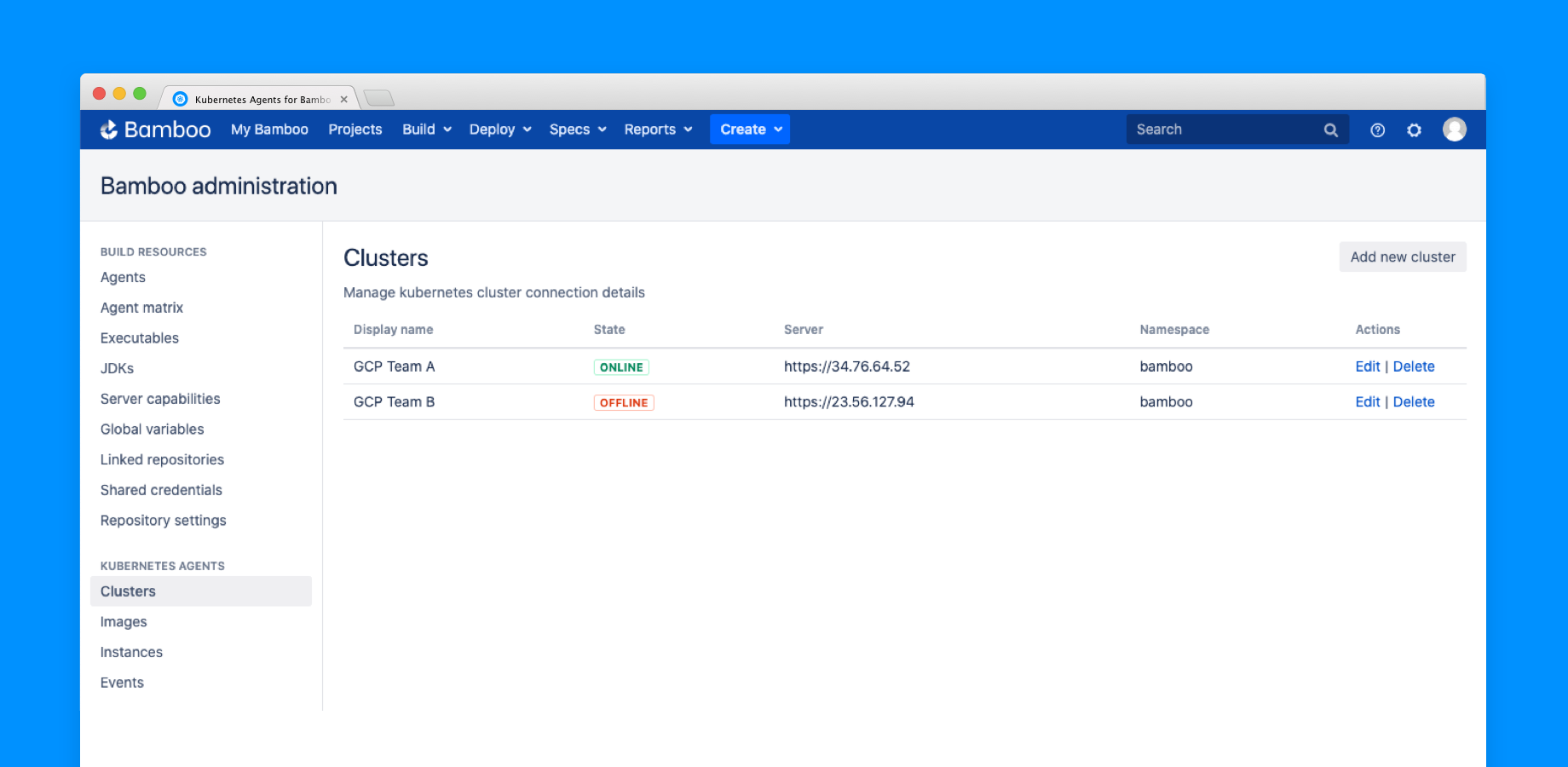Screen dimensions: 1568x767
Task: Open Linked repositories in the sidebar
Action: coord(162,460)
